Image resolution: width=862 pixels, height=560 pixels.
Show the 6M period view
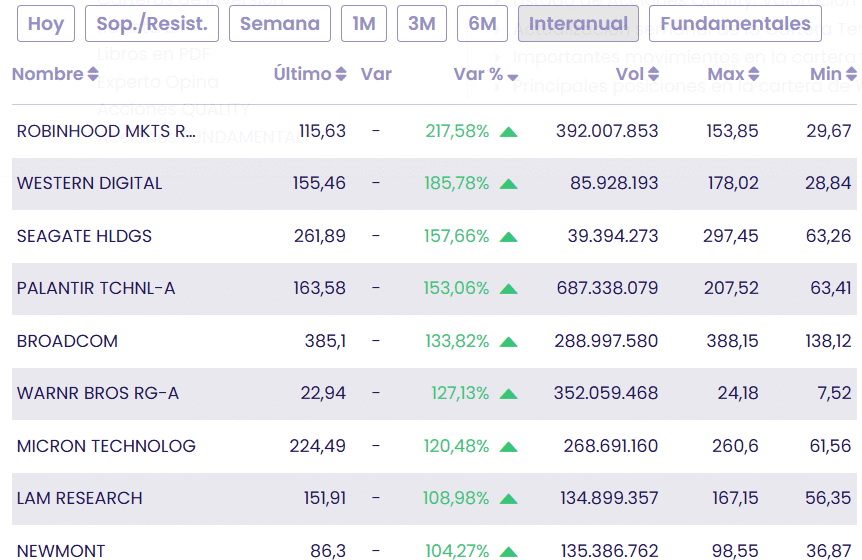click(x=482, y=24)
